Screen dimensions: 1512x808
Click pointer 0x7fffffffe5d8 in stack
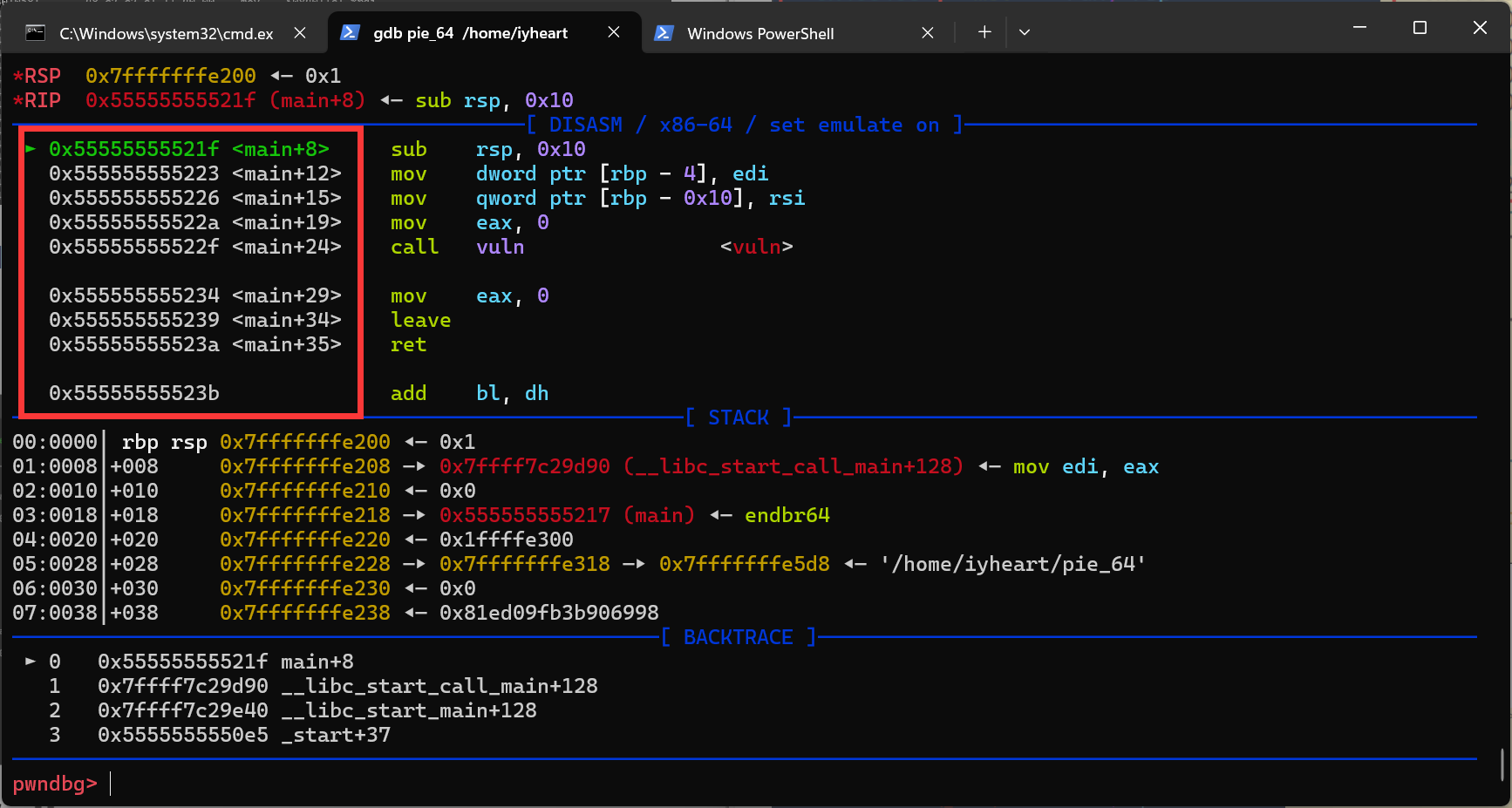tap(745, 564)
